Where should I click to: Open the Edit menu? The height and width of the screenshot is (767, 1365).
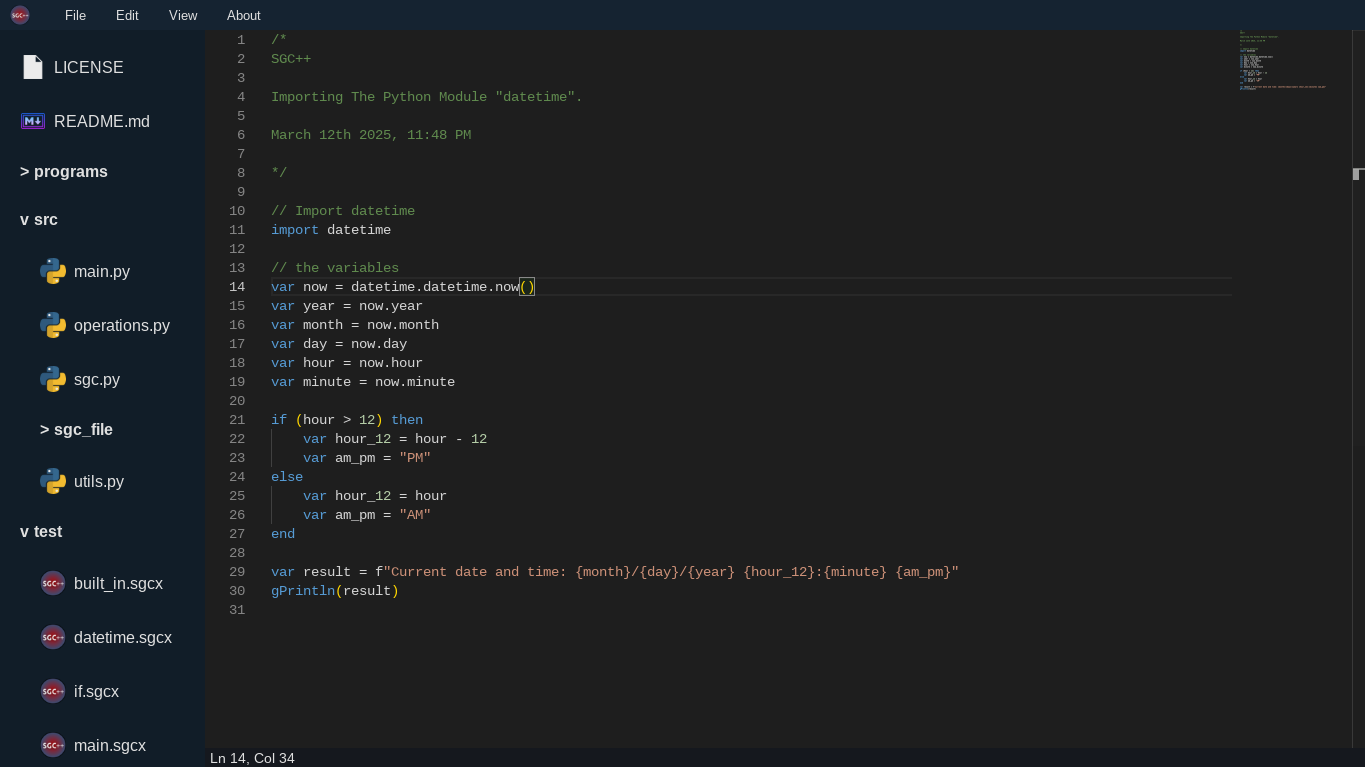(127, 15)
